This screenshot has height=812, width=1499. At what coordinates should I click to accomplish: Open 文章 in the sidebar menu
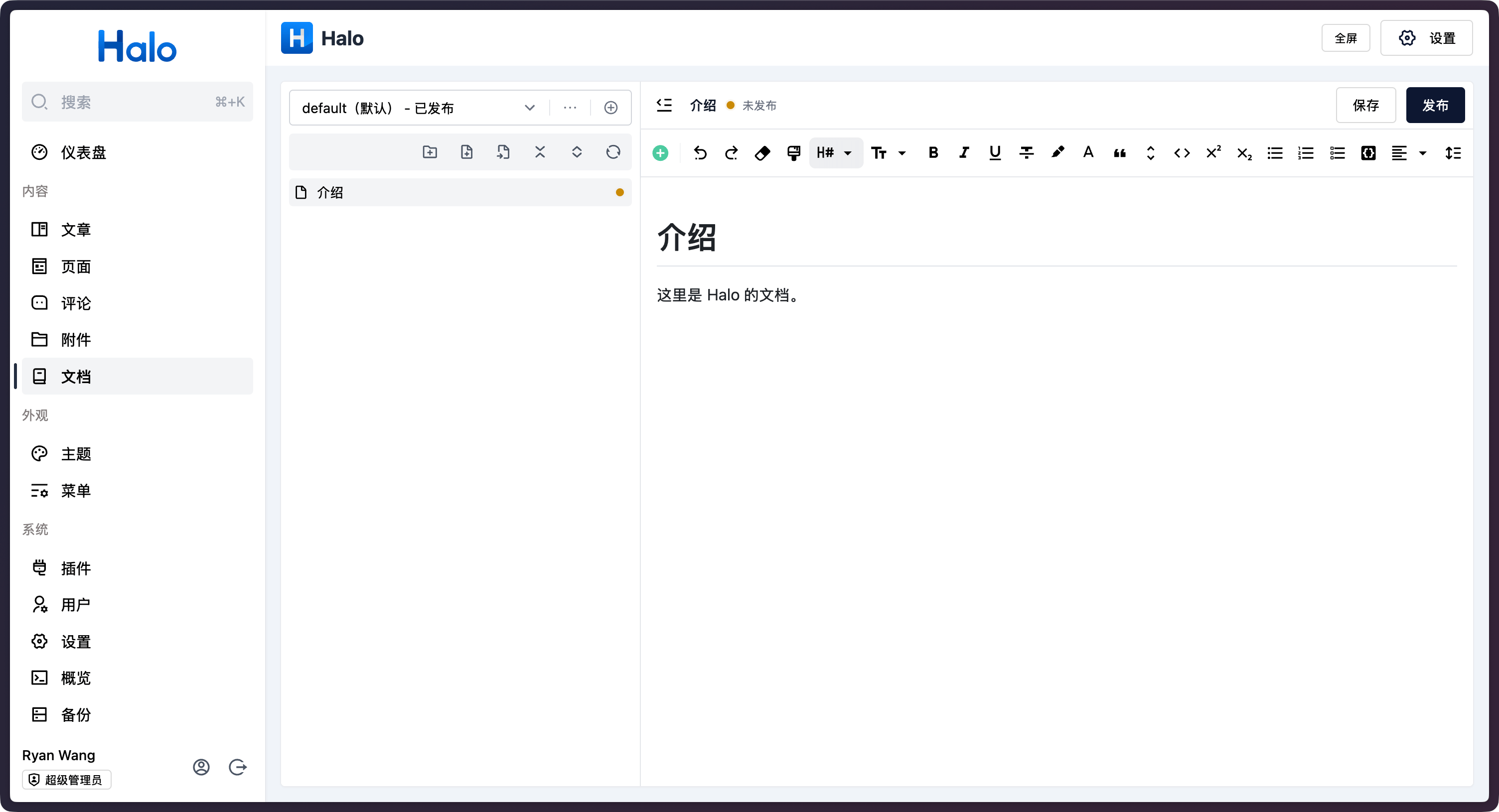pos(76,230)
